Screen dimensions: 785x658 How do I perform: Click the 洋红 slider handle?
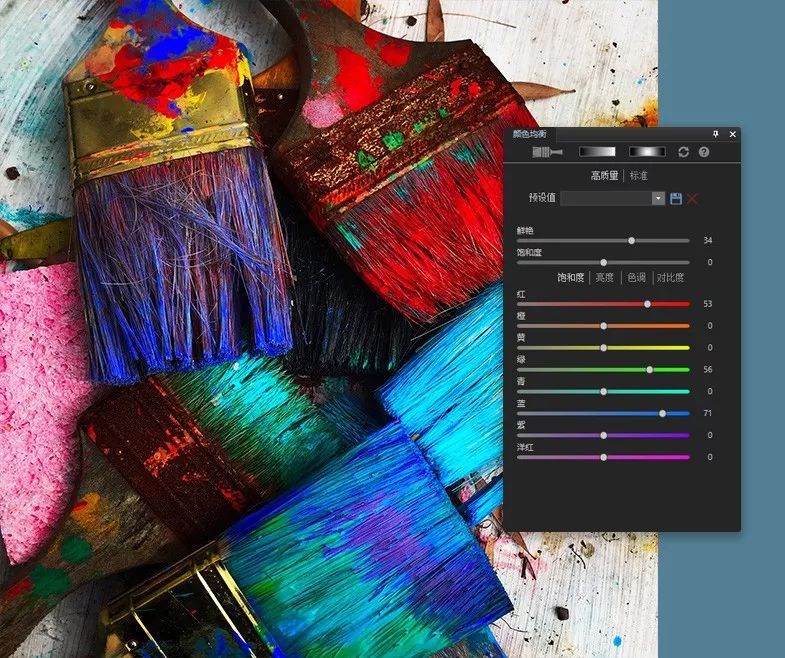tap(604, 457)
